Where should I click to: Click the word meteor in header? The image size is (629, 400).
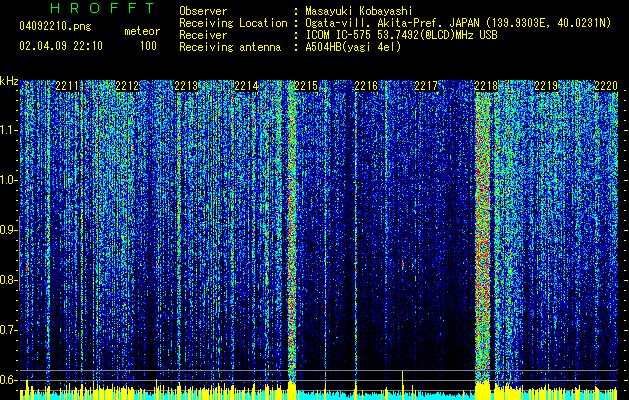coord(142,31)
